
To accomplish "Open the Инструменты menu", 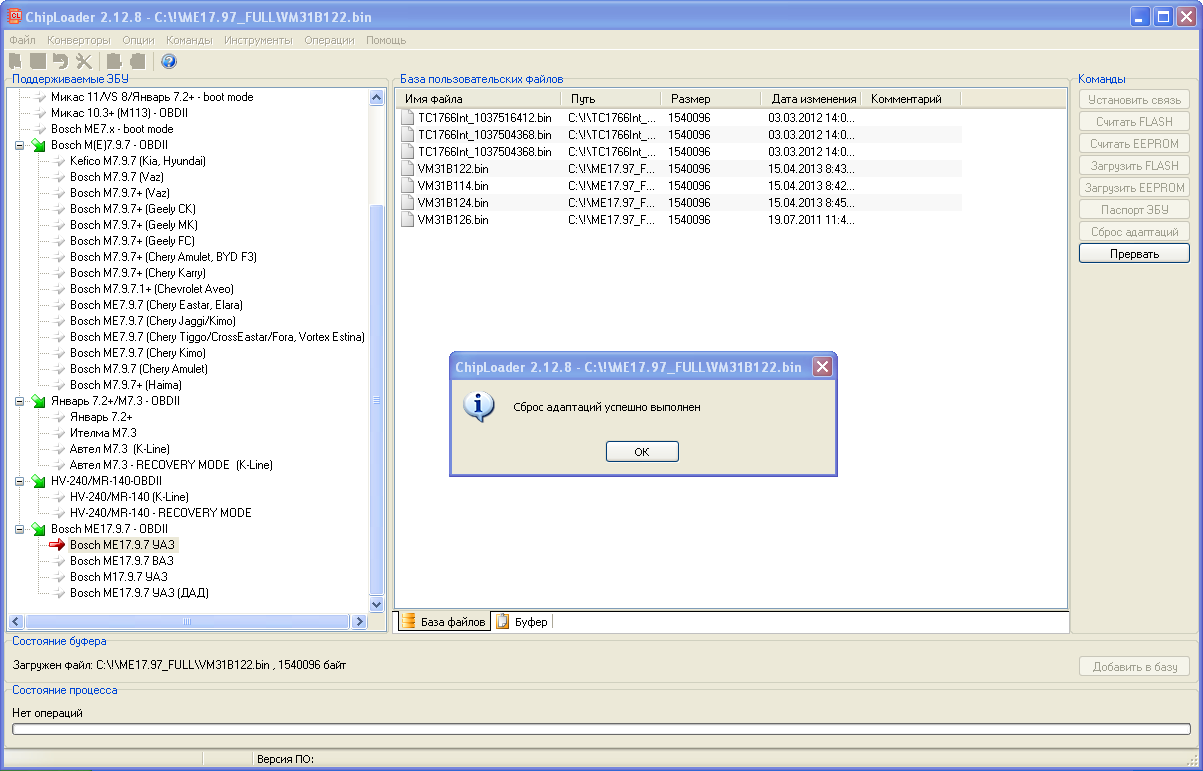I will pos(258,40).
